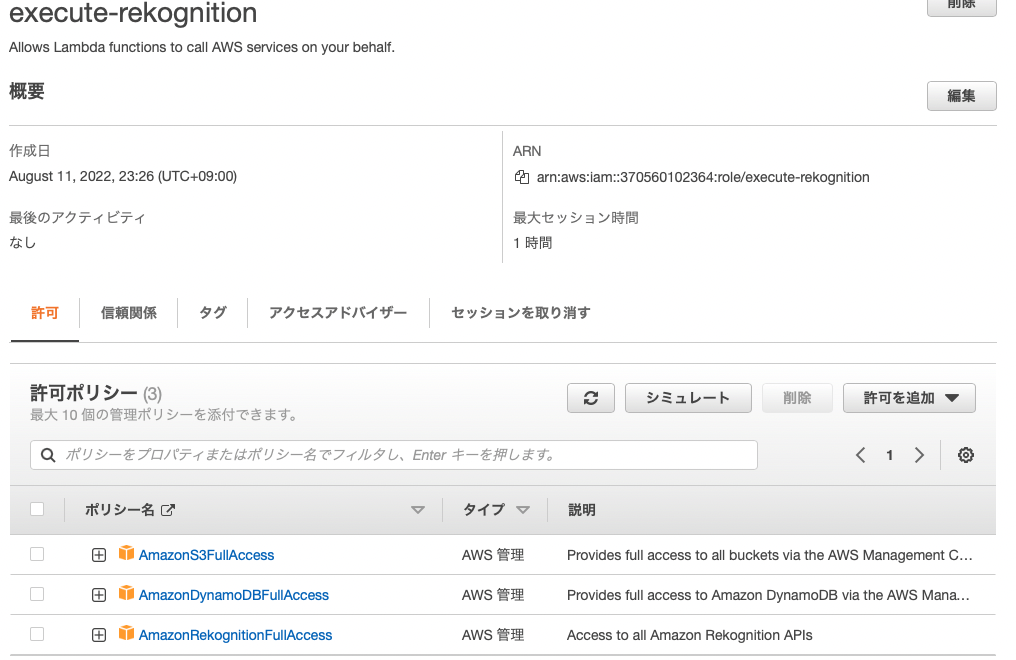Check the AmazonDynamoDBFullAccess row checkbox

pos(37,594)
